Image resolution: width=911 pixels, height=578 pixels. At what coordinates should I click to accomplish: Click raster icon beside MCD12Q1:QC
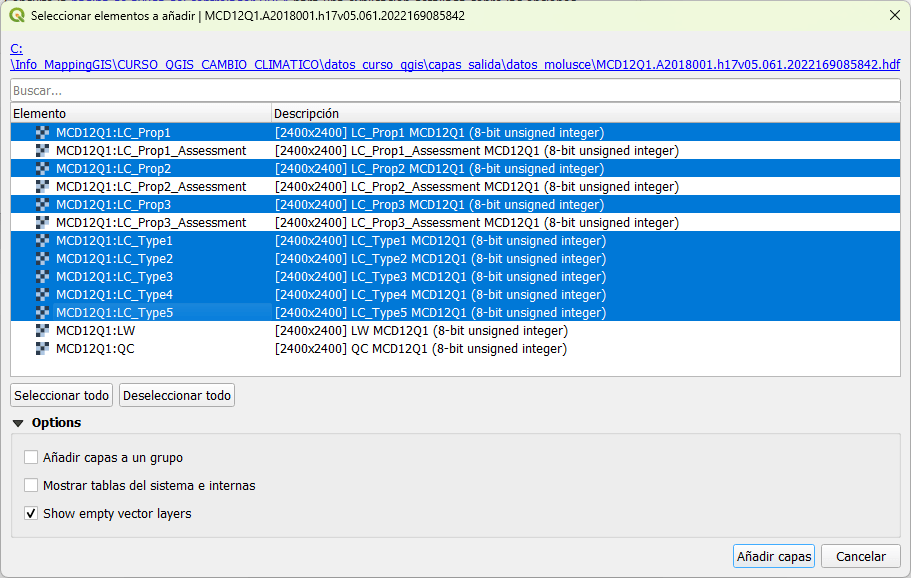(42, 349)
